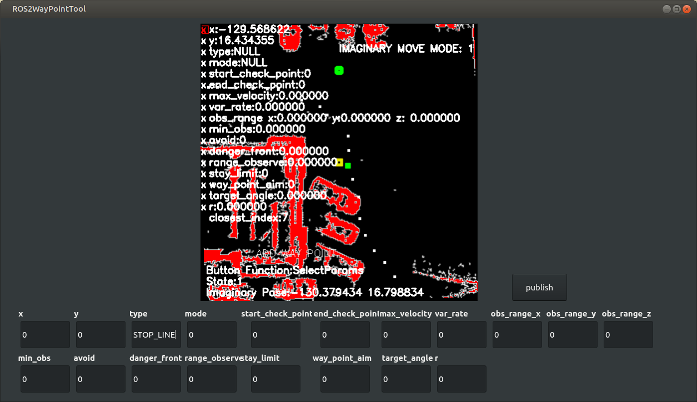
Task: Click the danger_front input field
Action: point(156,379)
